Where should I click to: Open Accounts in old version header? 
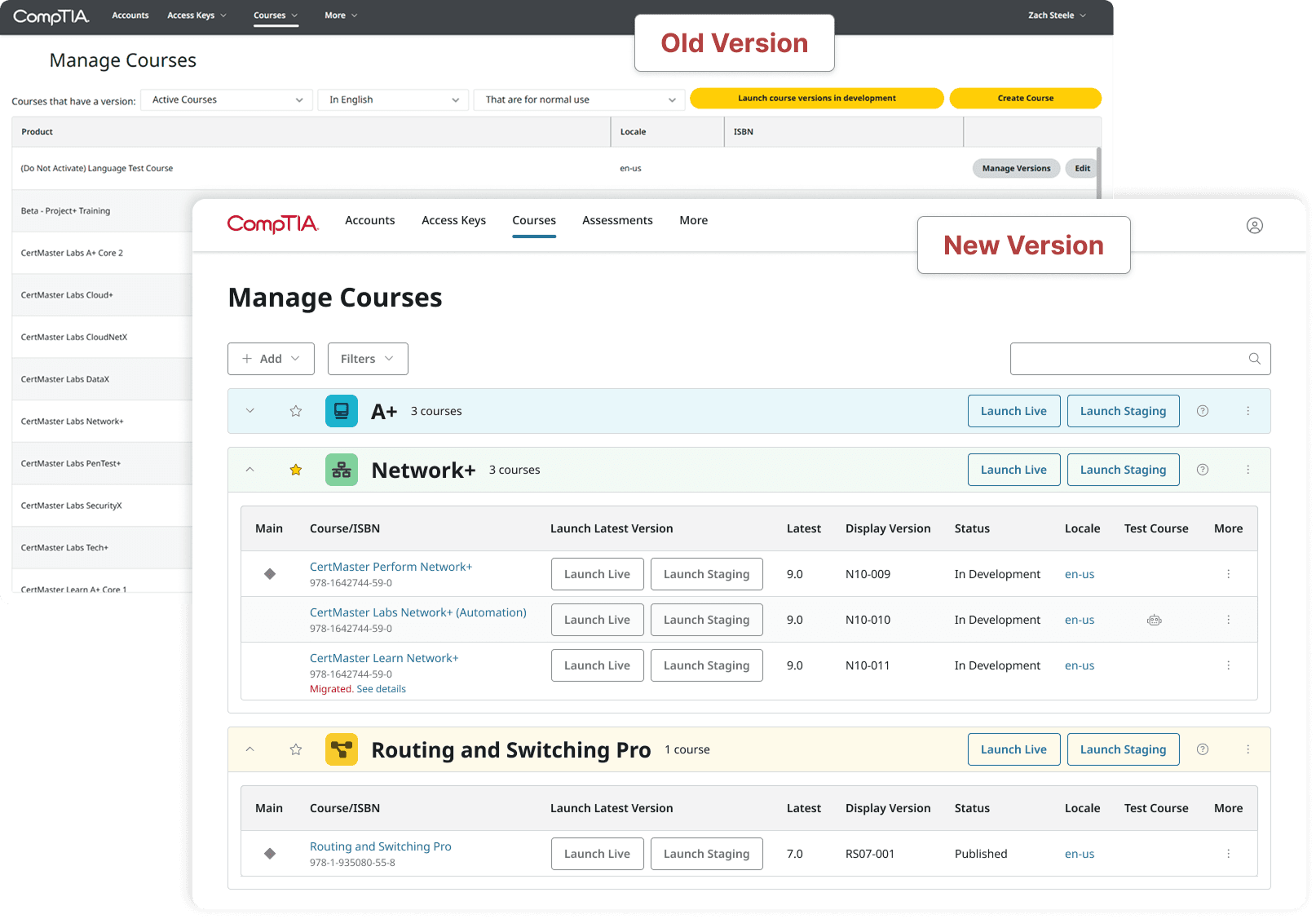click(130, 15)
